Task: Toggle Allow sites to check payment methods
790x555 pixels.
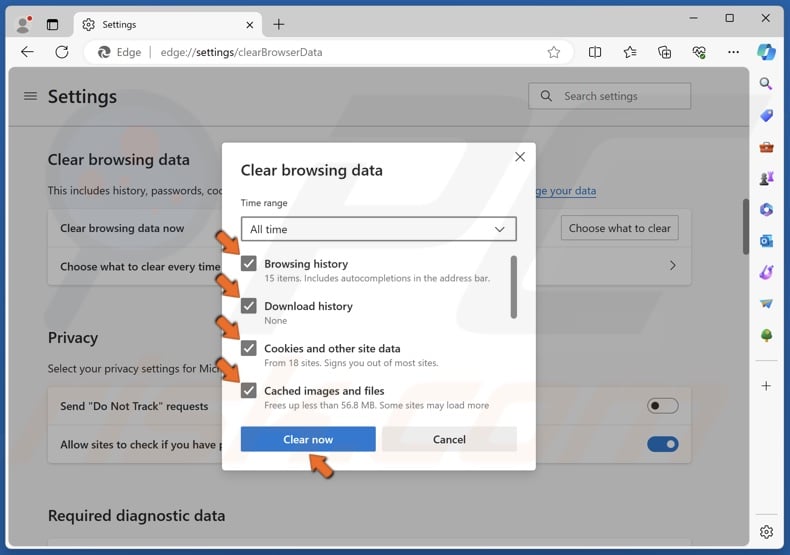Action: click(x=663, y=444)
